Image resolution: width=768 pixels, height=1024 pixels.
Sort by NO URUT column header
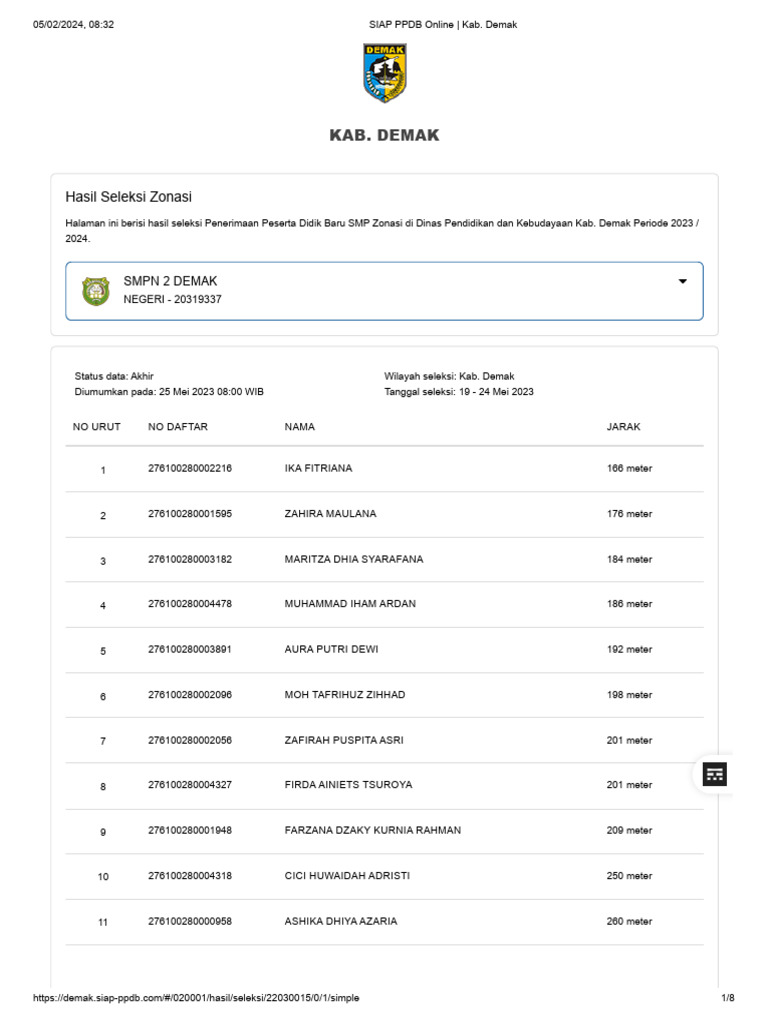(x=97, y=427)
